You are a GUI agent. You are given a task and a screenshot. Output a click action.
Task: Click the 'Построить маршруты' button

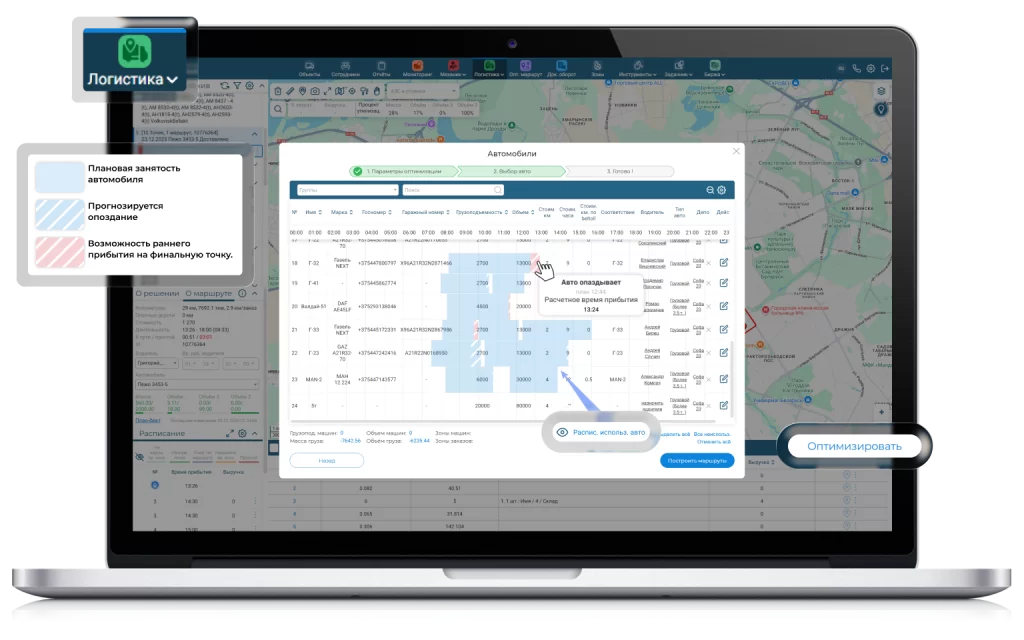pos(696,460)
